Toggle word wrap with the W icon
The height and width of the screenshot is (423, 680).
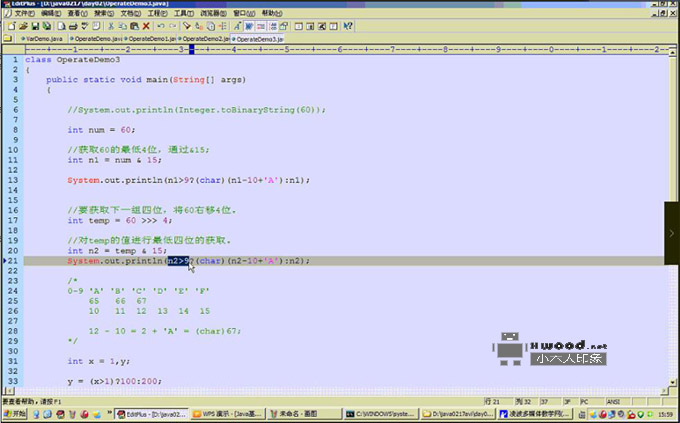click(248, 26)
